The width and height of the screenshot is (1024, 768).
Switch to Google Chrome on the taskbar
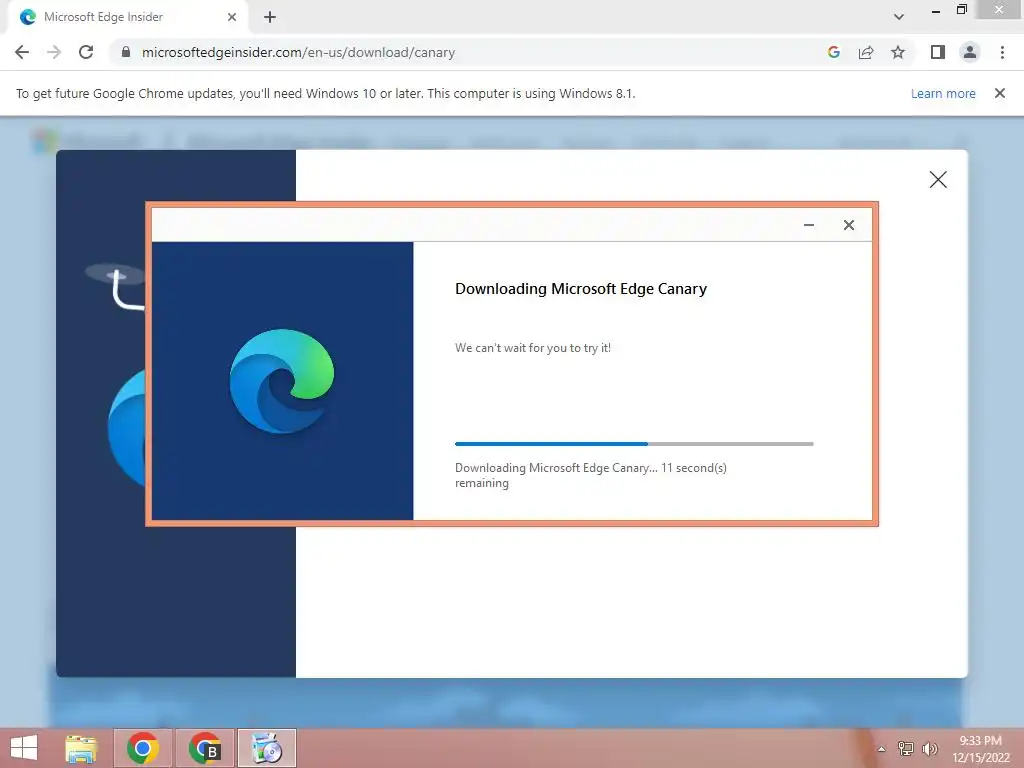tap(142, 748)
